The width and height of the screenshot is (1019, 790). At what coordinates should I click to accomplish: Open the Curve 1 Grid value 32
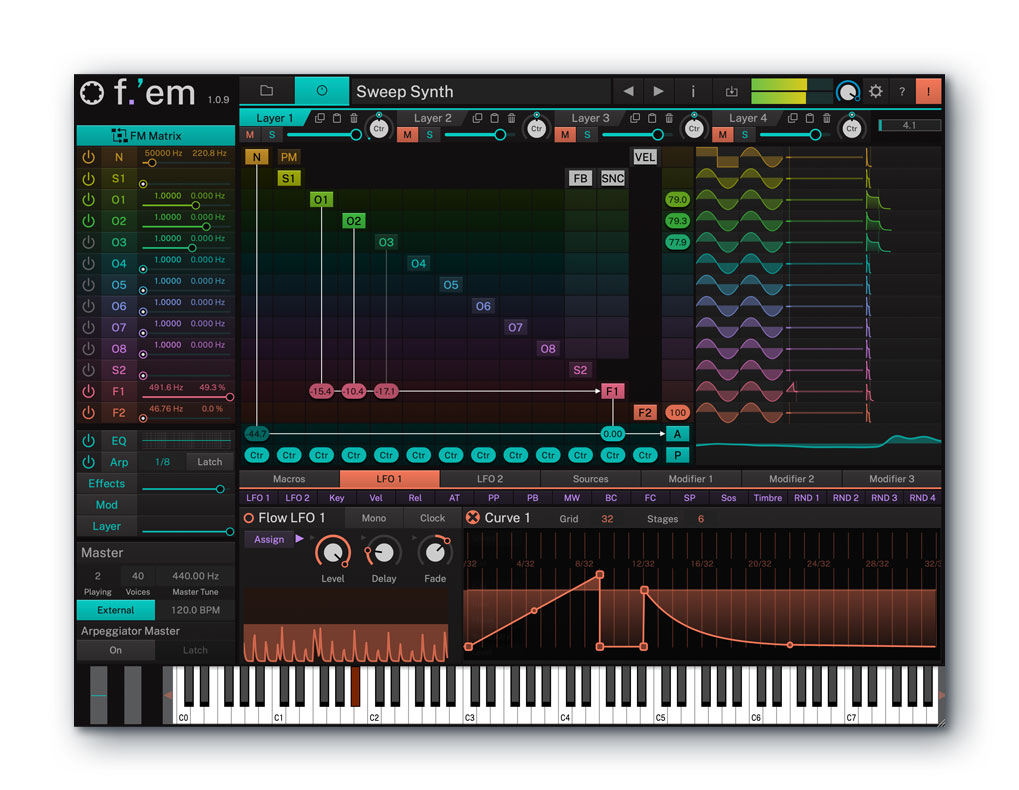pos(607,518)
